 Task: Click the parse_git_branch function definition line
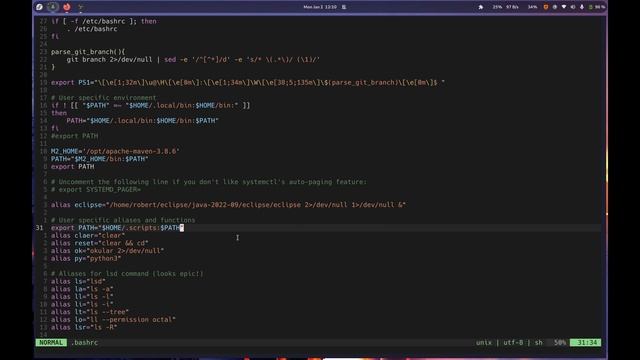(x=88, y=52)
